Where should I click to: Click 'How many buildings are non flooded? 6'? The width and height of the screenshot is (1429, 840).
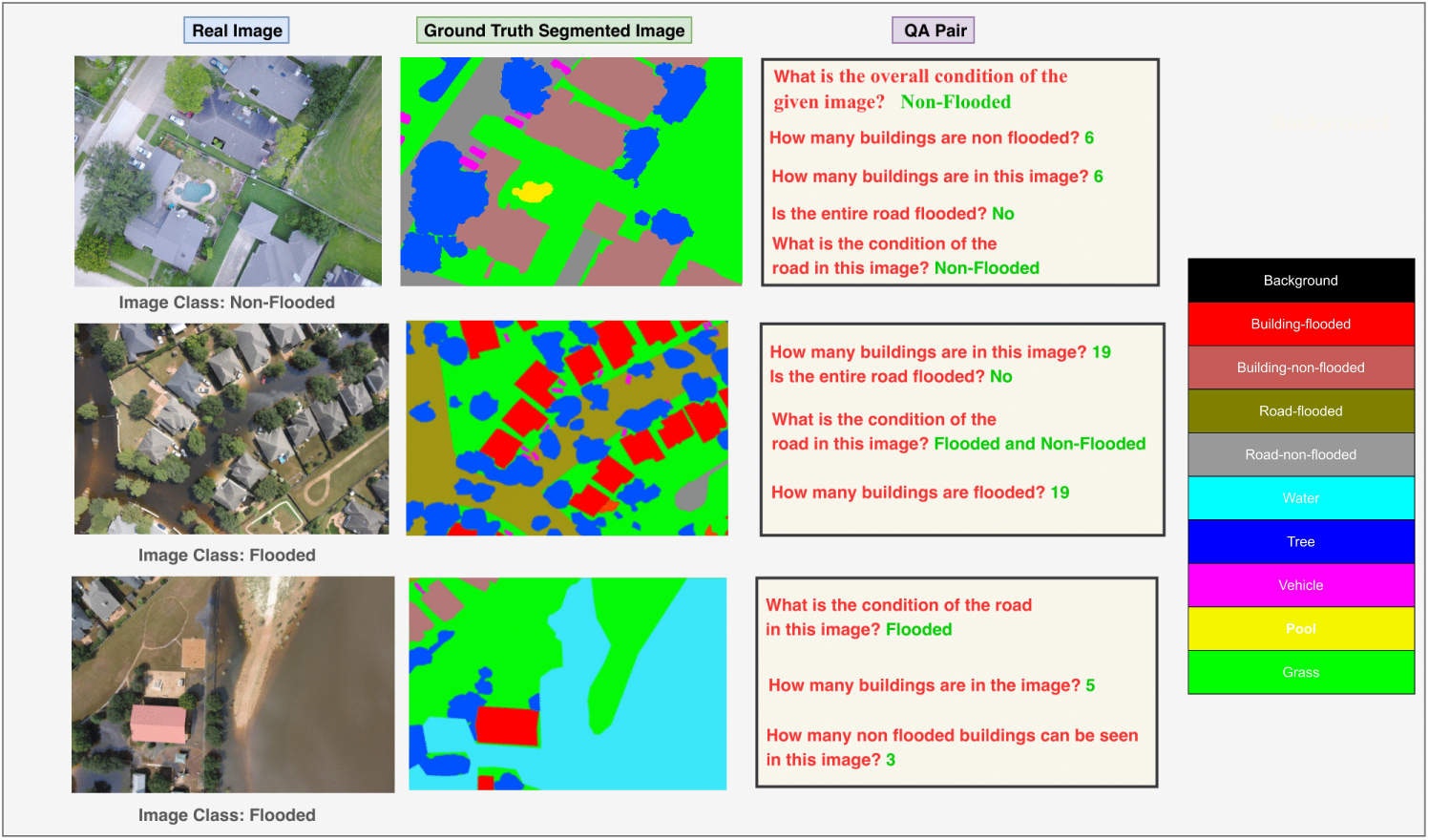click(x=932, y=137)
